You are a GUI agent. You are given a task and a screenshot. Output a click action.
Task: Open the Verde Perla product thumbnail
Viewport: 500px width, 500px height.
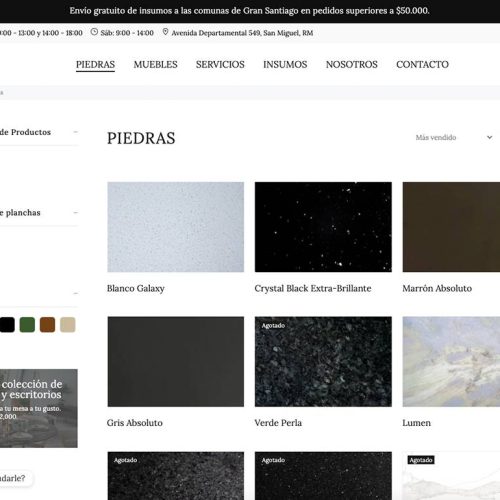(323, 362)
